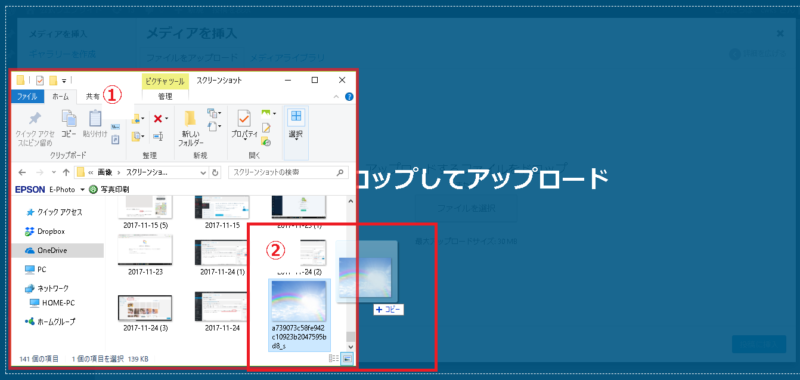The width and height of the screenshot is (800, 380).
Task: Click the New folder ribbon icon
Action: (x=190, y=118)
